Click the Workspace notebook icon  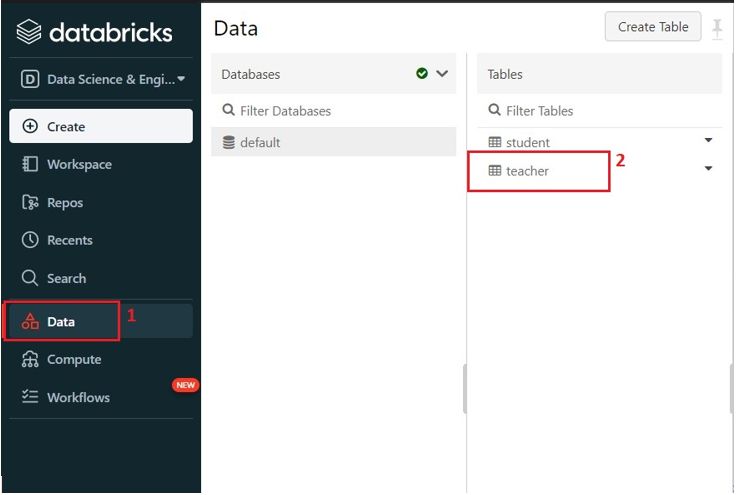click(x=30, y=164)
